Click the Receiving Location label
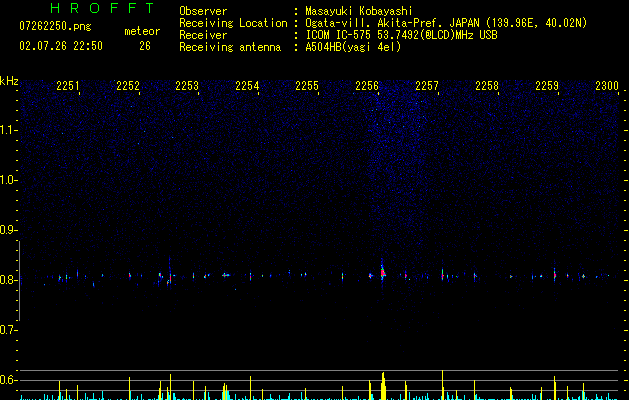 (x=233, y=23)
